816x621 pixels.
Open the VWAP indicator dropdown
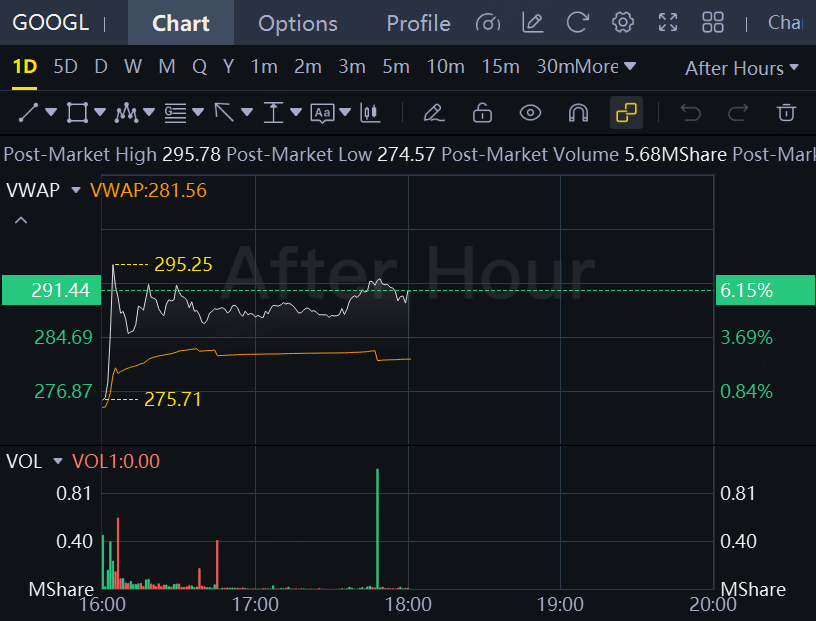(x=76, y=190)
